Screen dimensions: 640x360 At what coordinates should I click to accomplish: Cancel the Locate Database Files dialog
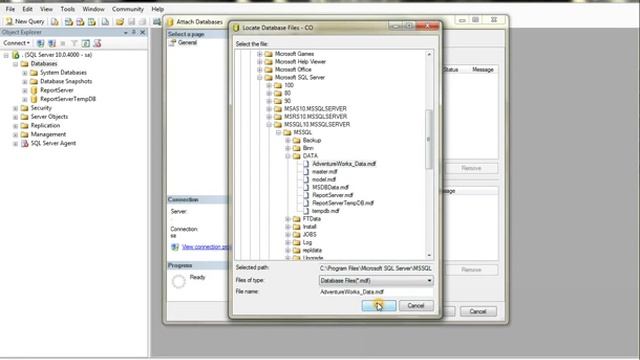[416, 306]
